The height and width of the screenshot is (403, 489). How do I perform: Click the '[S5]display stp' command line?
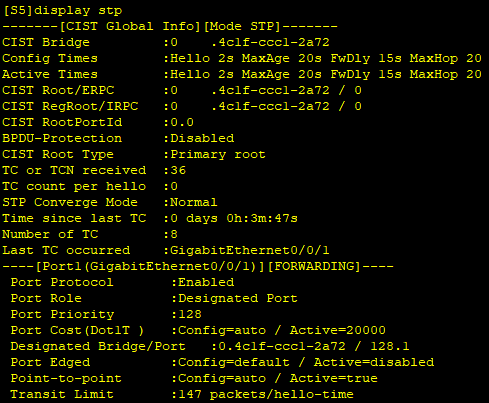[63, 10]
